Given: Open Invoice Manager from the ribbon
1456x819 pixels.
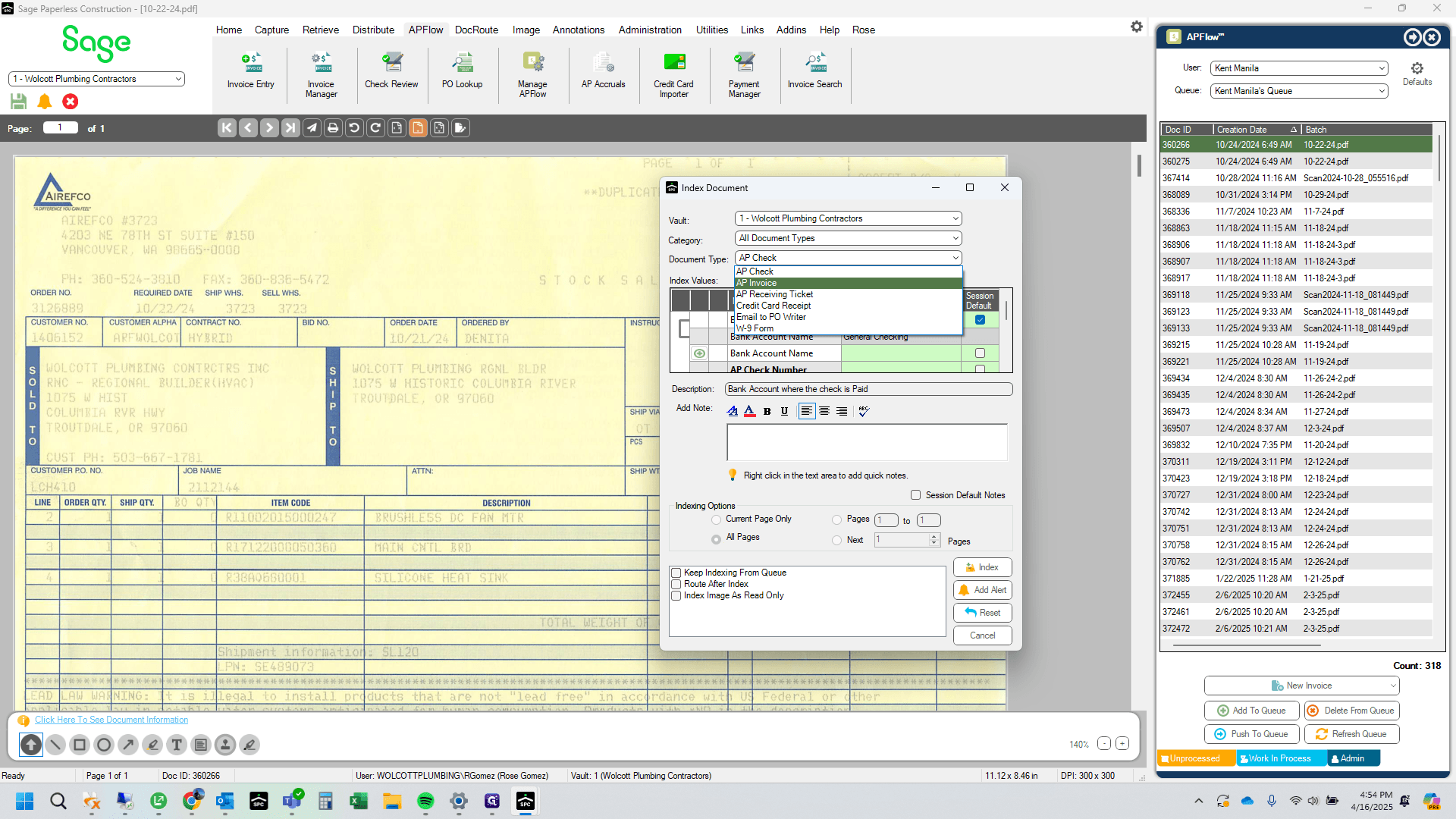Looking at the screenshot, I should tap(321, 75).
